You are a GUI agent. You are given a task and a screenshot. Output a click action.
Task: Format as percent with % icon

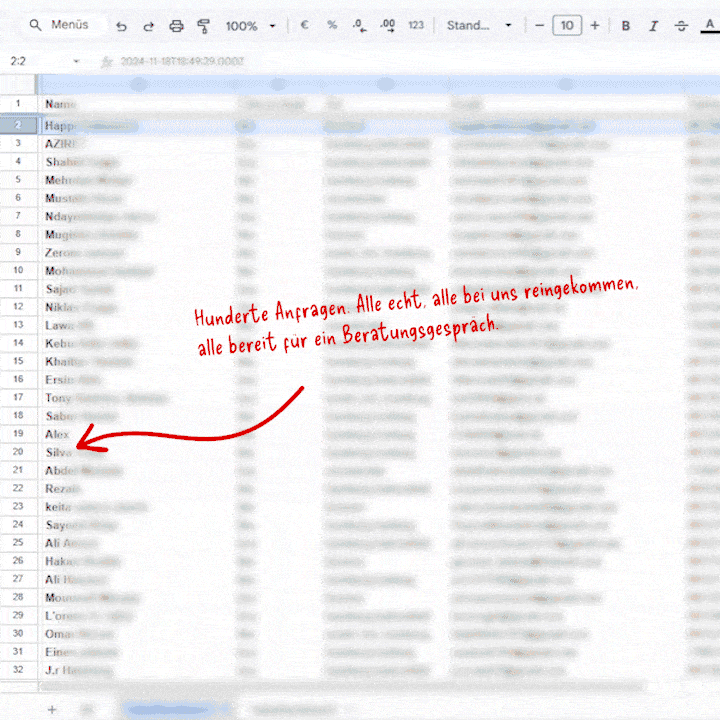coord(332,25)
